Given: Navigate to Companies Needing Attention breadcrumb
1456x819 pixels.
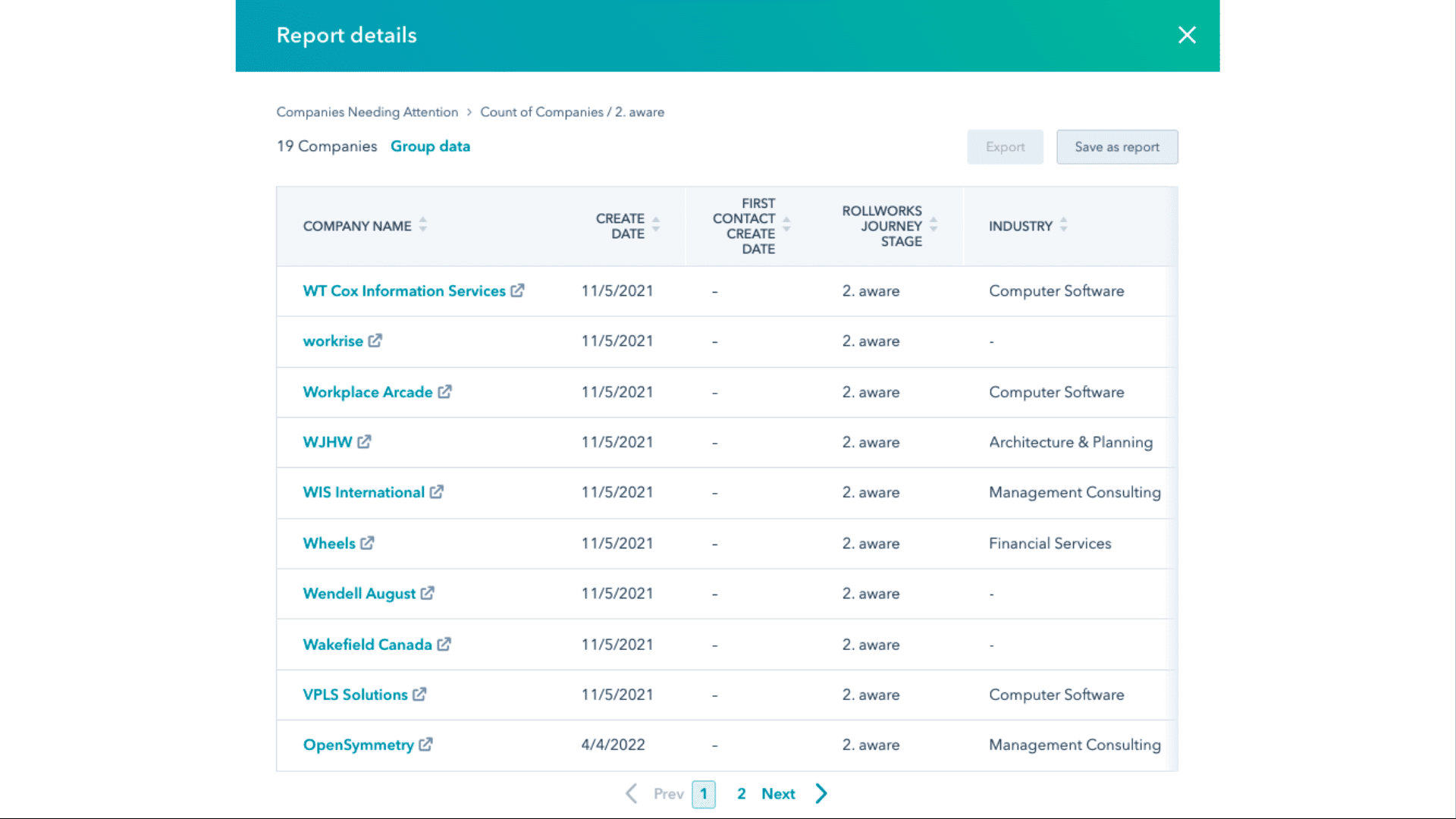Looking at the screenshot, I should point(367,111).
